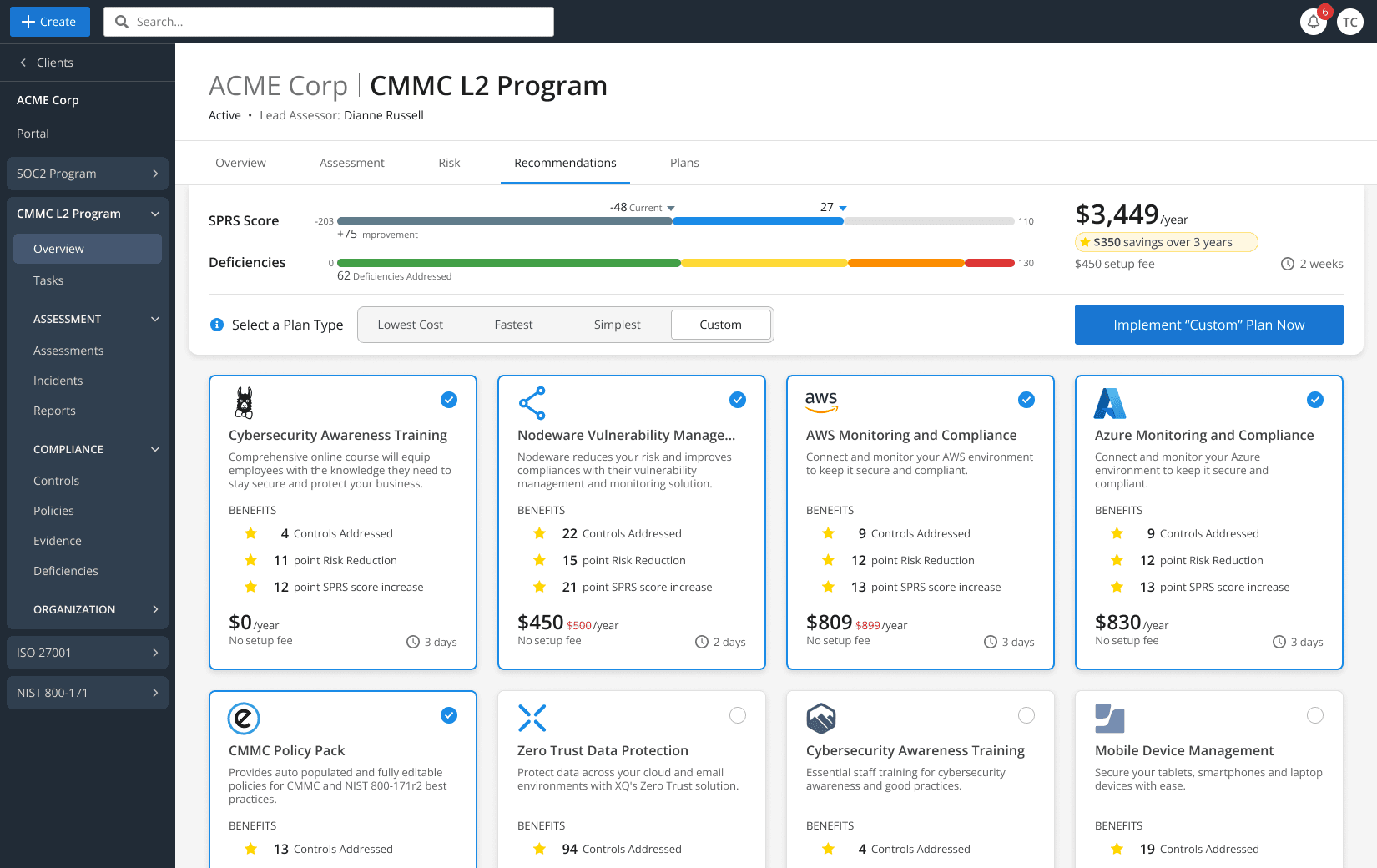The image size is (1377, 868).
Task: Focus the Search input field
Action: click(329, 22)
